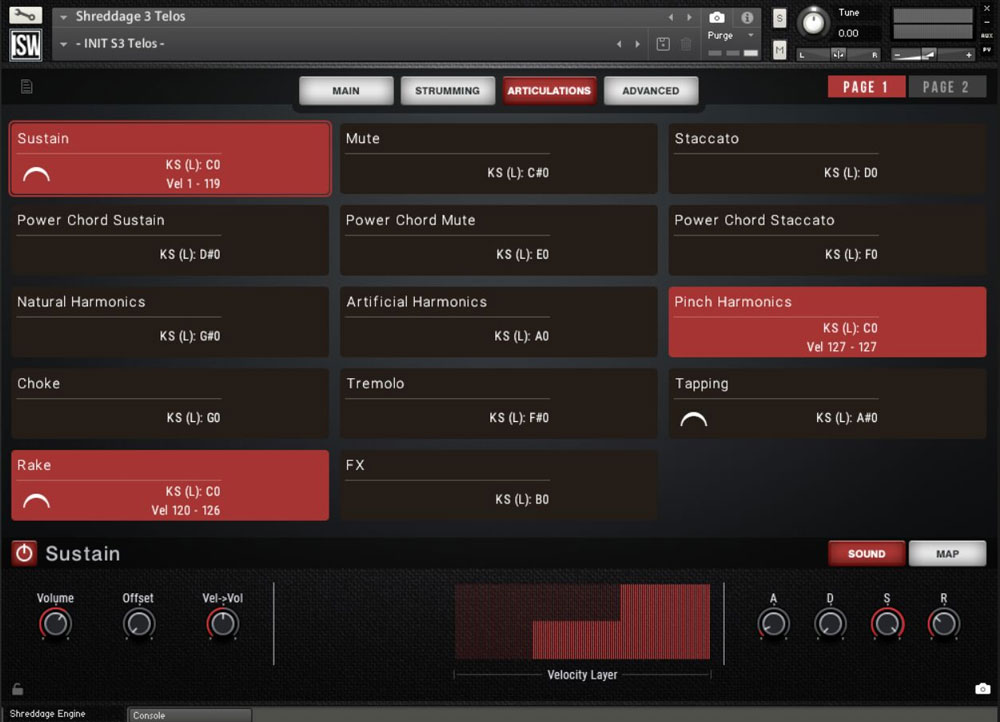The width and height of the screenshot is (1000, 722).
Task: Click the curve icon in the Sustain cell
Action: point(36,174)
